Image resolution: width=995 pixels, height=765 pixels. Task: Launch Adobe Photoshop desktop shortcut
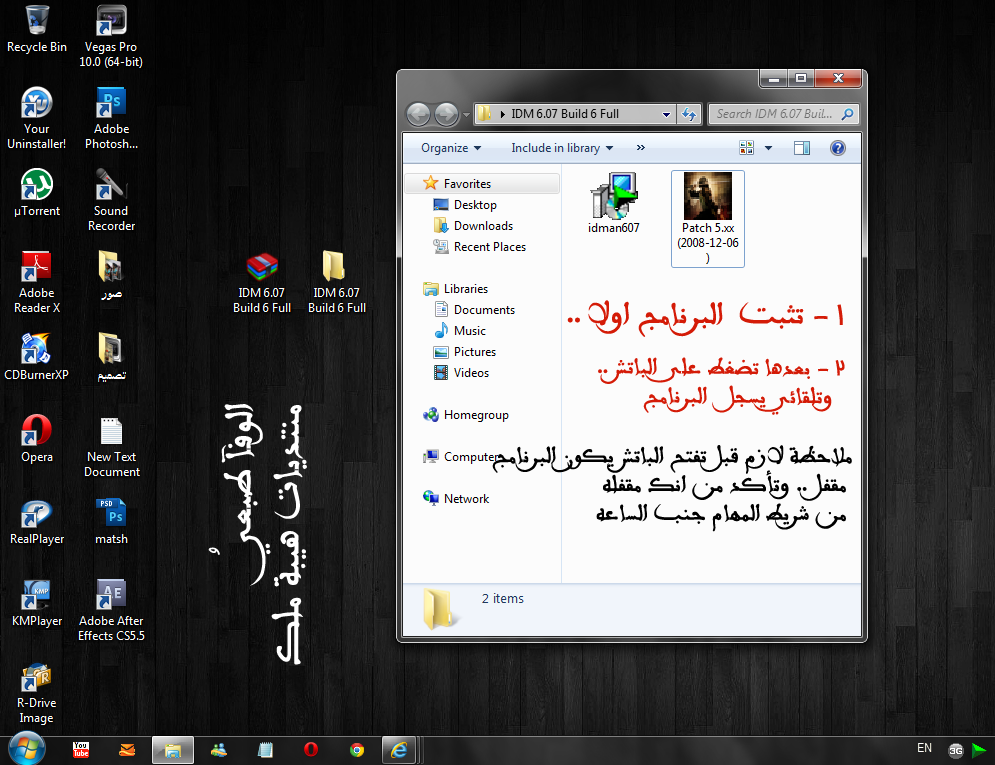[111, 118]
